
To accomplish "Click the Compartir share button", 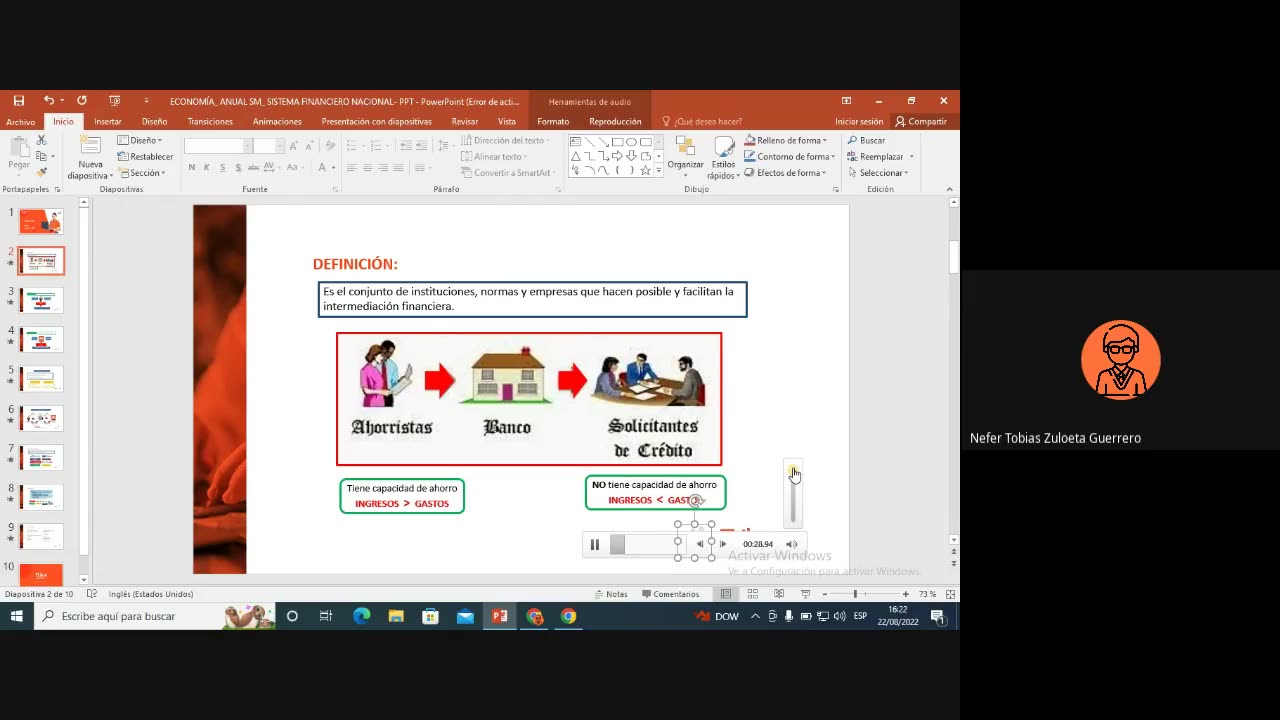I will pos(921,122).
